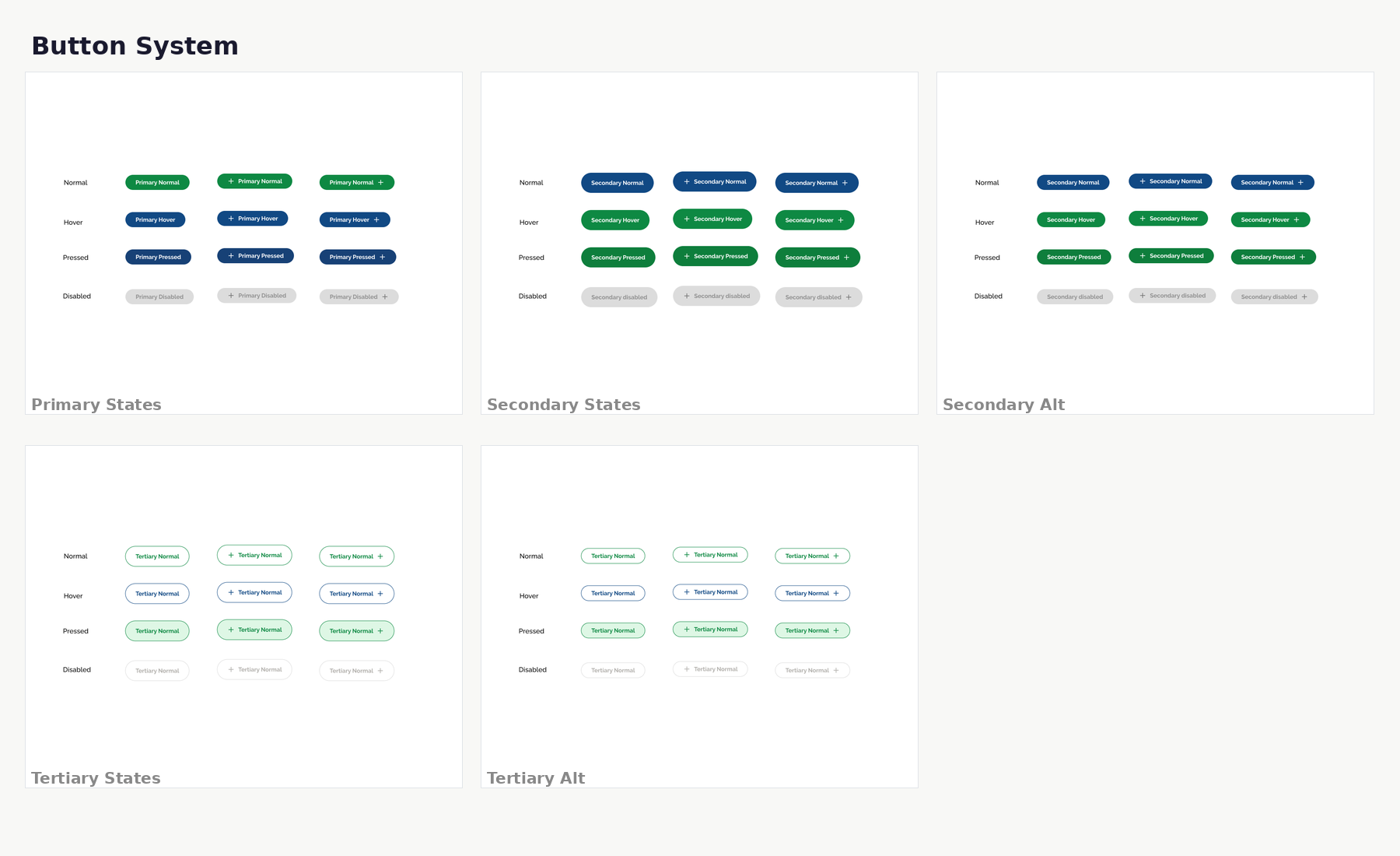Click the icon-less Primary Normal button
The height and width of the screenshot is (856, 1400).
157,183
